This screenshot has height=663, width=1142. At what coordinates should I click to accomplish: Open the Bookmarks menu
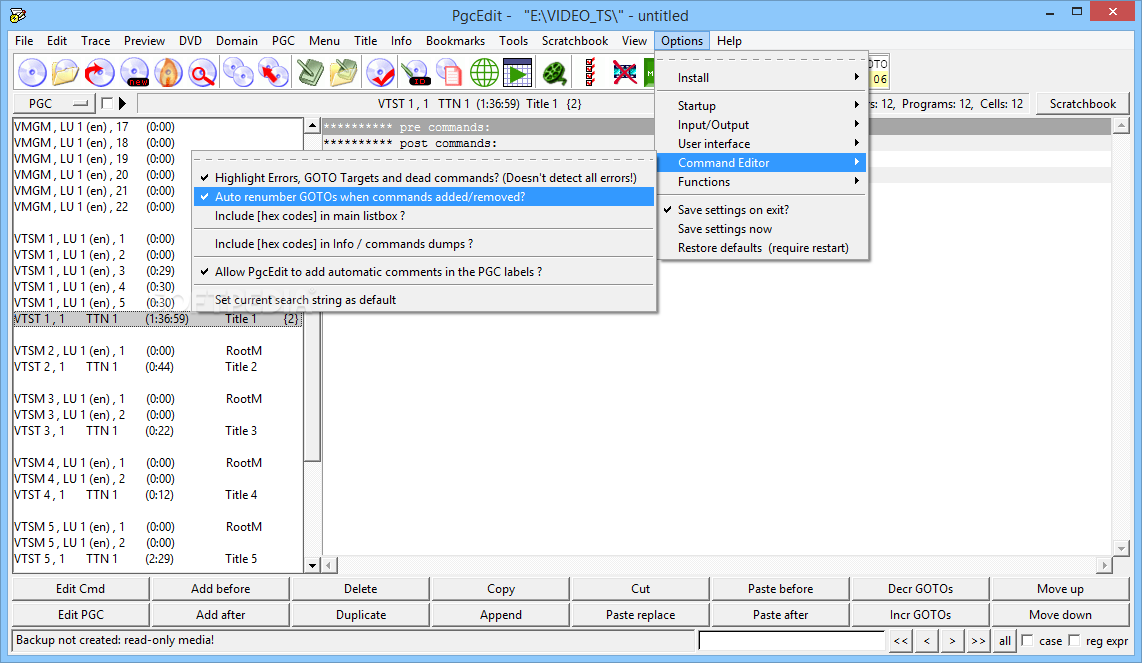(455, 41)
